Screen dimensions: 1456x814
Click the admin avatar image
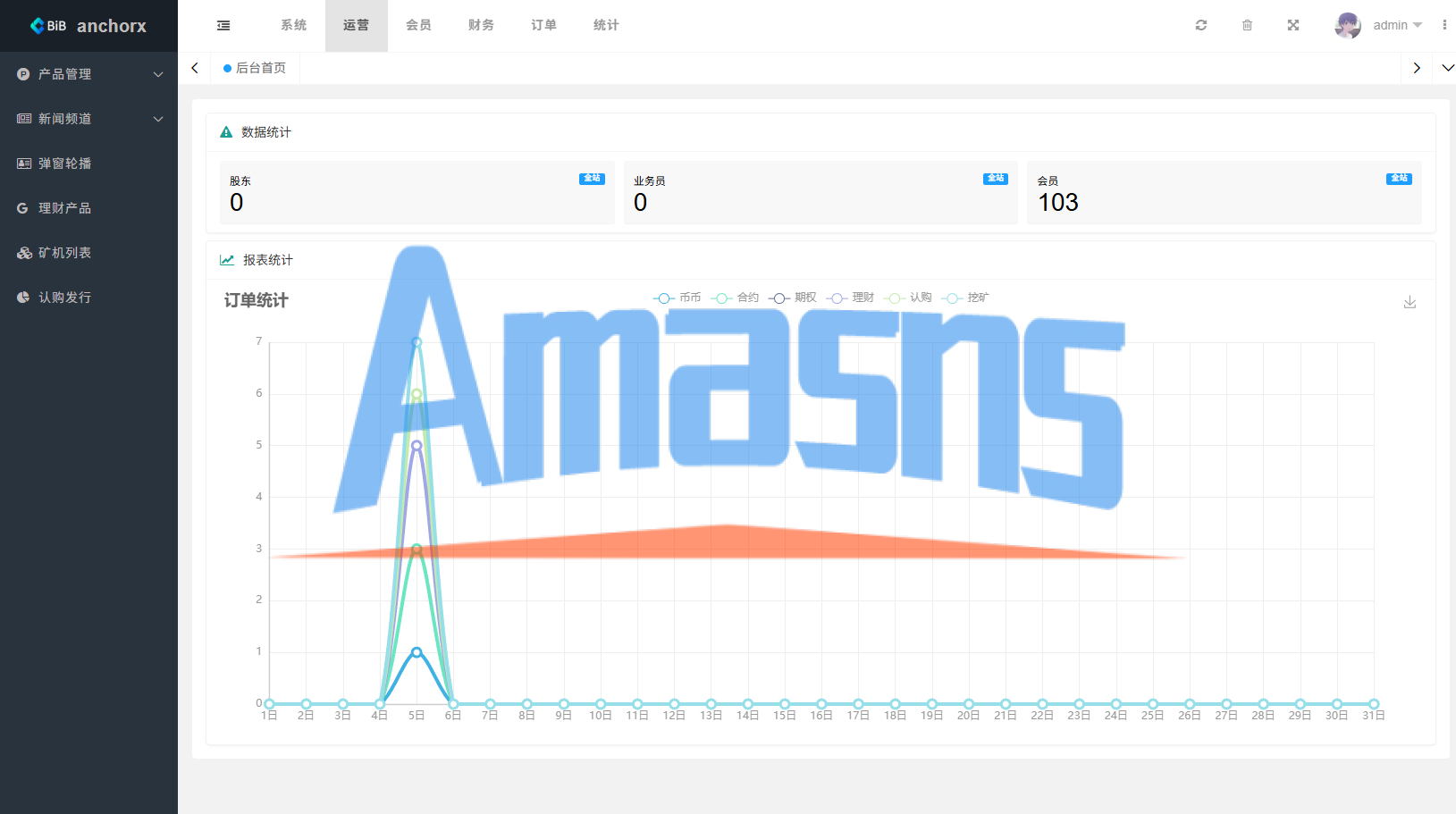click(x=1348, y=25)
